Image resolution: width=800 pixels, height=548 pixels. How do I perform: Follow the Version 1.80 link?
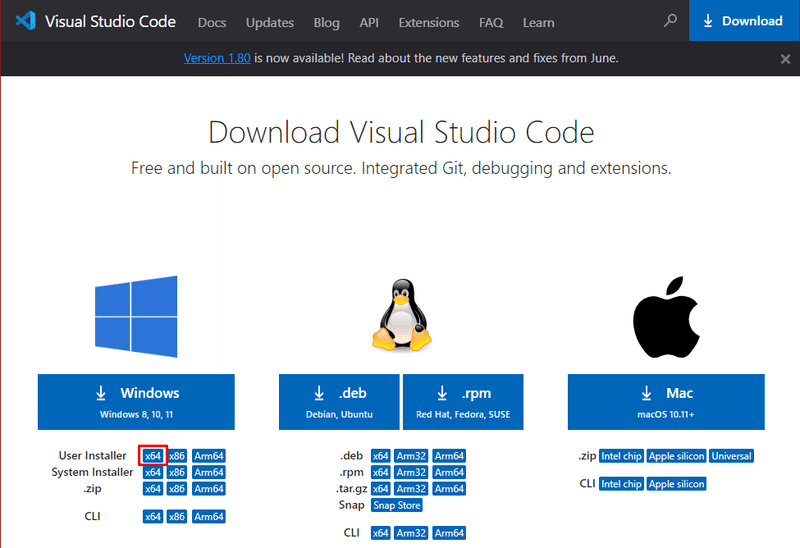pos(217,58)
